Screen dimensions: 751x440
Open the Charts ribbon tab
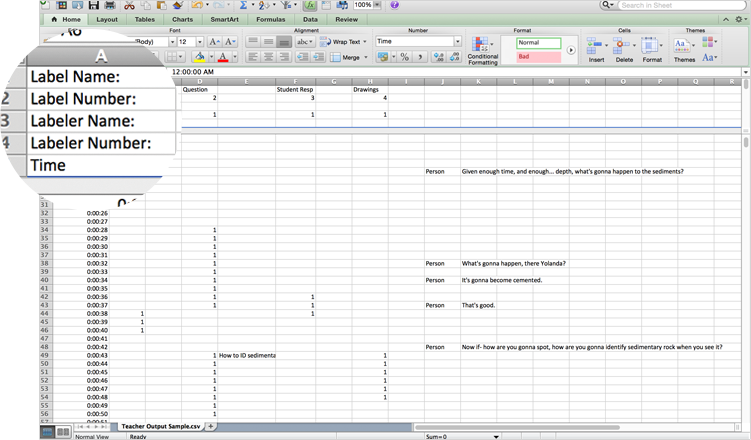click(182, 19)
